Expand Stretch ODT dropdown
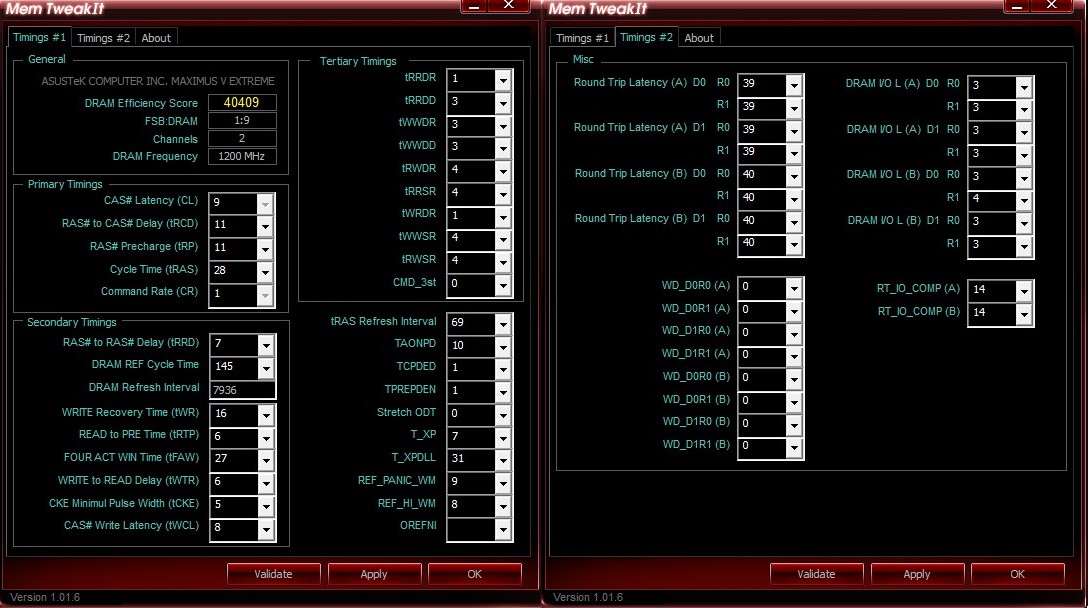The height and width of the screenshot is (608, 1089). pos(503,416)
